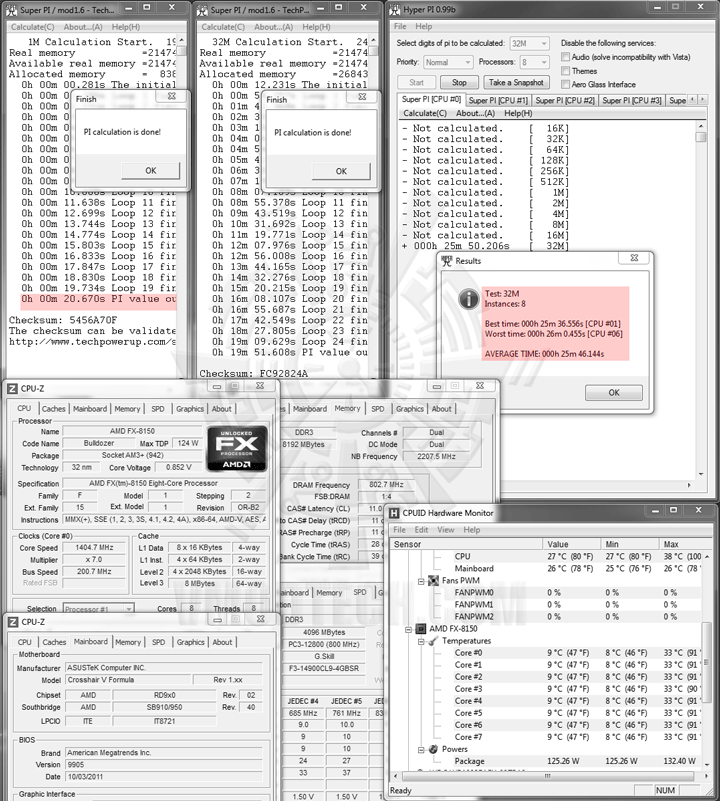Screen dimensions: 720x801
Task: Open Help(H) menu in 32M Super PI
Action: pos(316,27)
